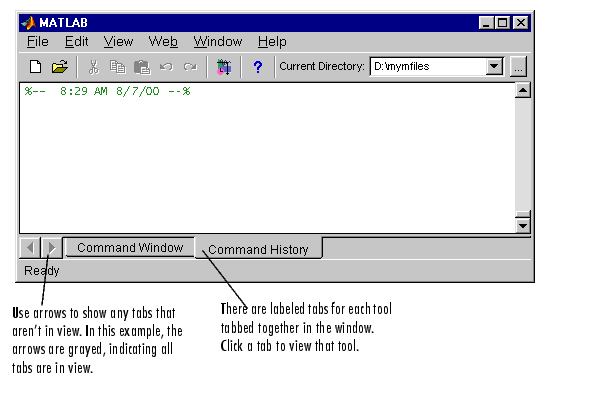Open Simulink library browser icon
Image resolution: width=596 pixels, height=394 pixels.
(224, 67)
